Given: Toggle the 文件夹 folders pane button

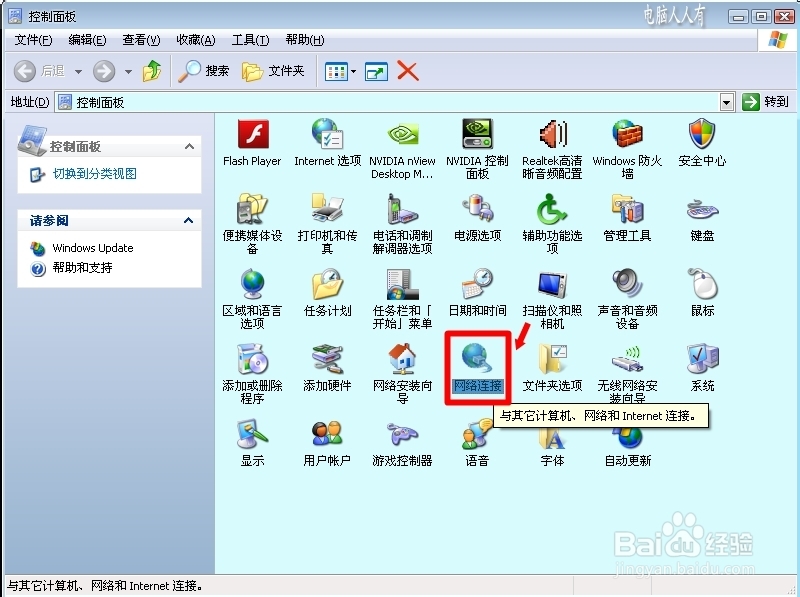Looking at the screenshot, I should click(273, 71).
